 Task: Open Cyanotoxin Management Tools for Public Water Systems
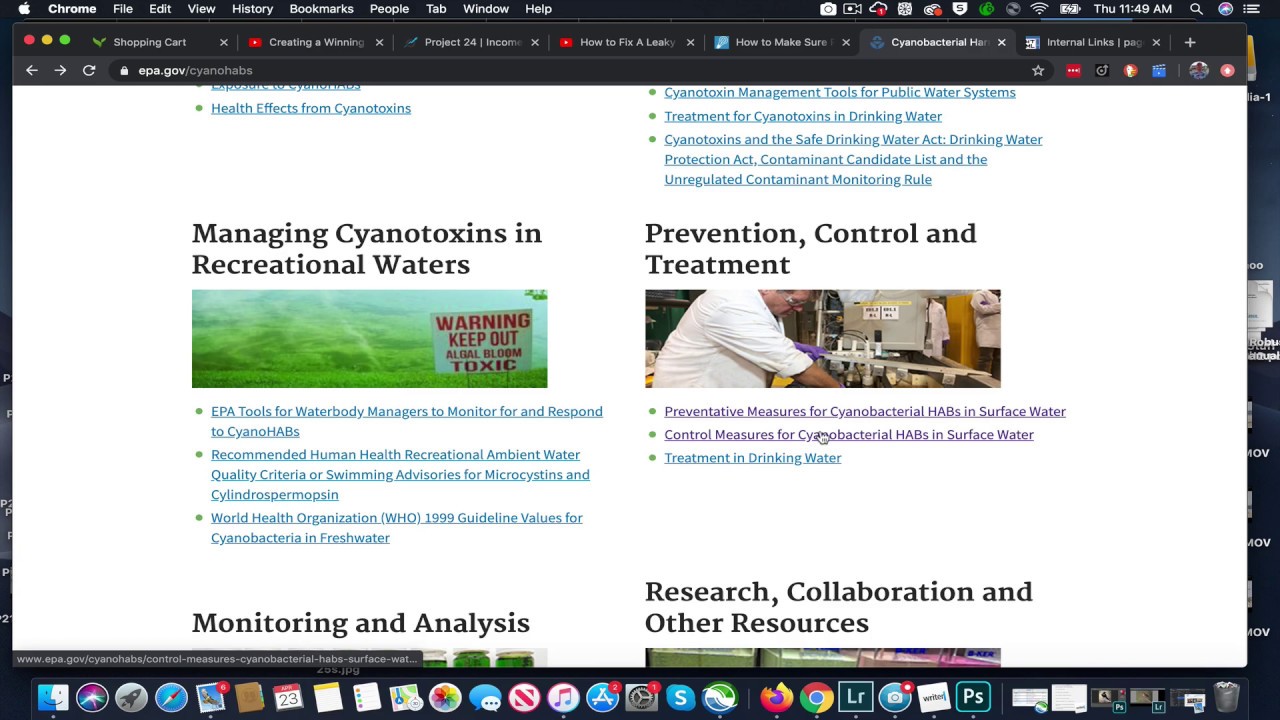(840, 92)
